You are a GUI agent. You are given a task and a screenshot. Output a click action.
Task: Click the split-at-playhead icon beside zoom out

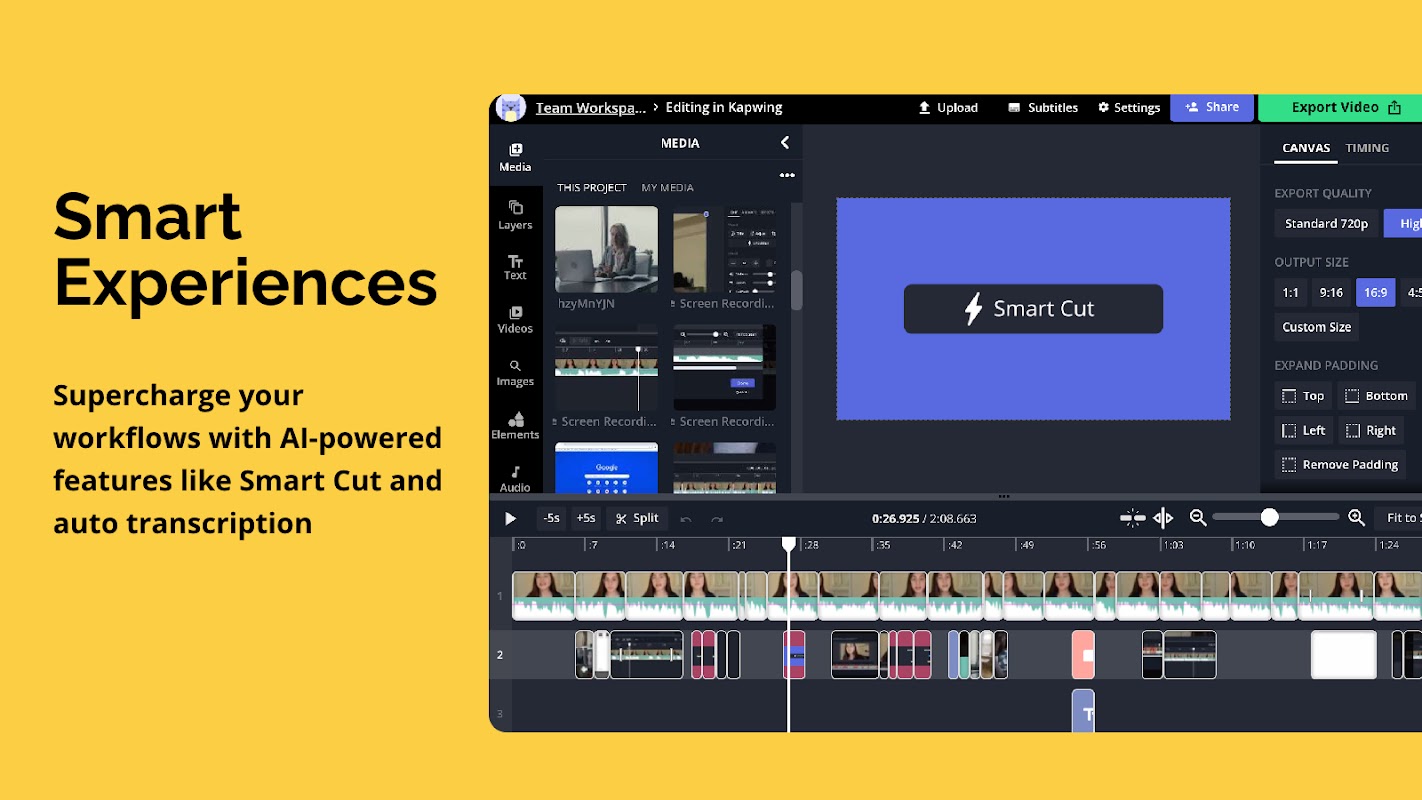pos(1163,517)
